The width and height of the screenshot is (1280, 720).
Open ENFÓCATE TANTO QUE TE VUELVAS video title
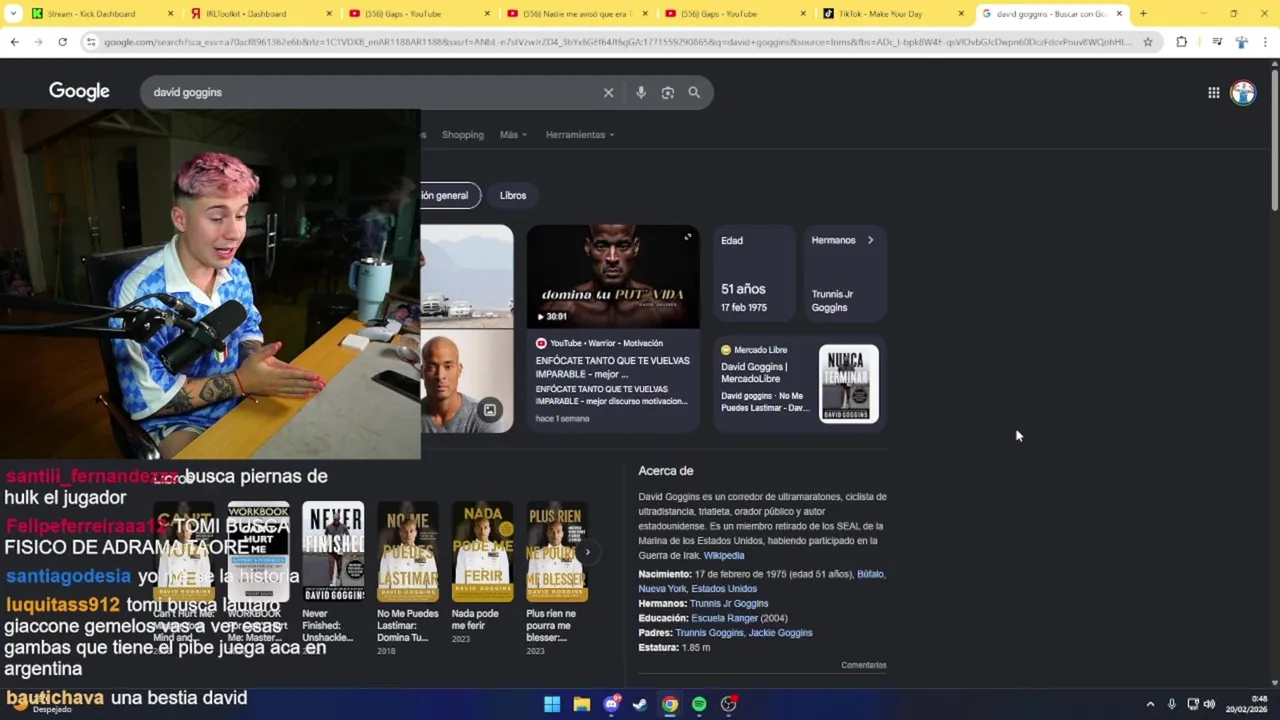(612, 366)
